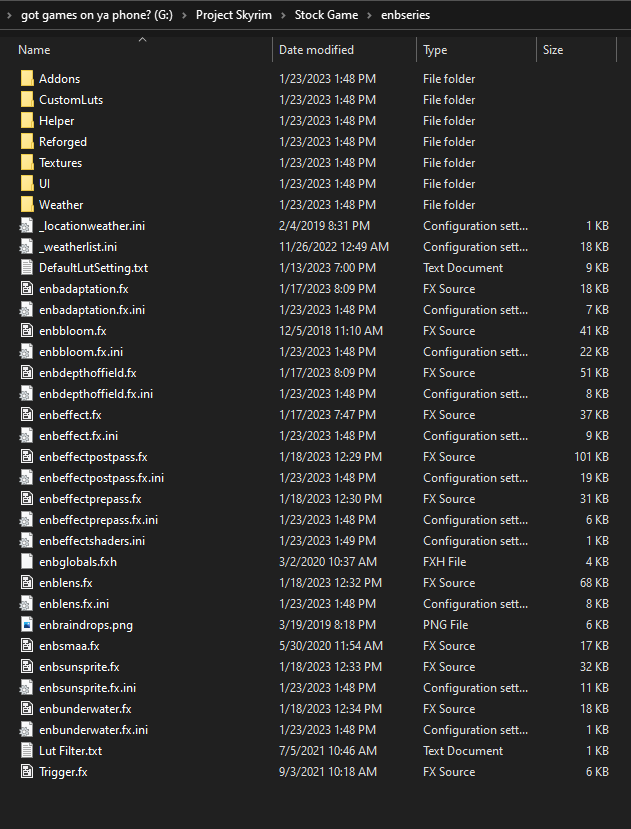Viewport: 631px width, 829px height.
Task: Click the Helper folder icon
Action: click(27, 121)
